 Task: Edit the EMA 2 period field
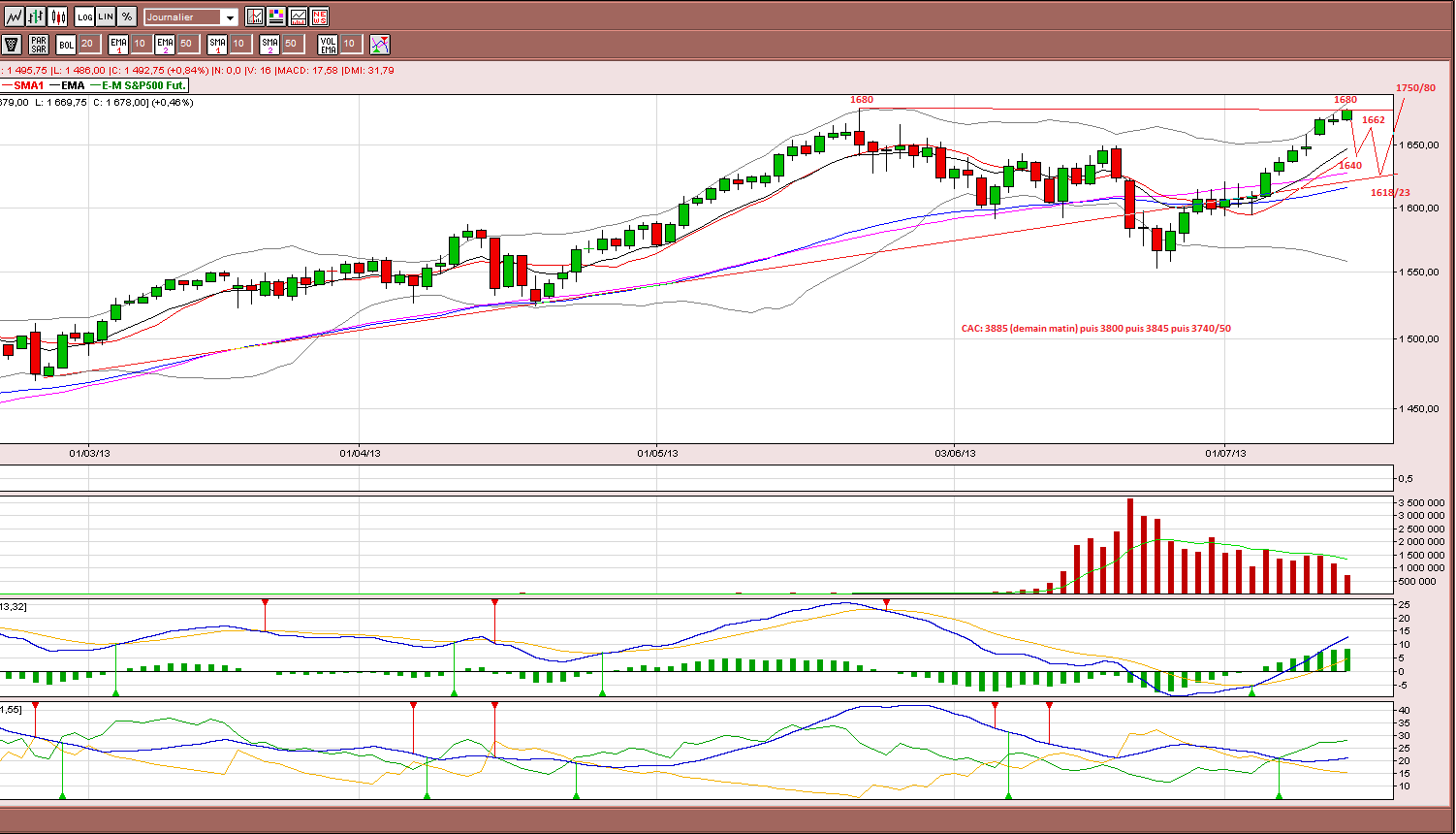pos(187,44)
